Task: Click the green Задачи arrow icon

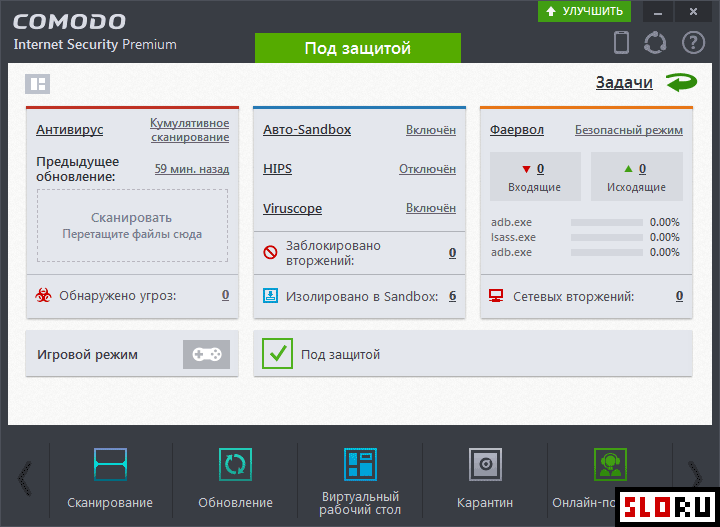Action: (681, 82)
